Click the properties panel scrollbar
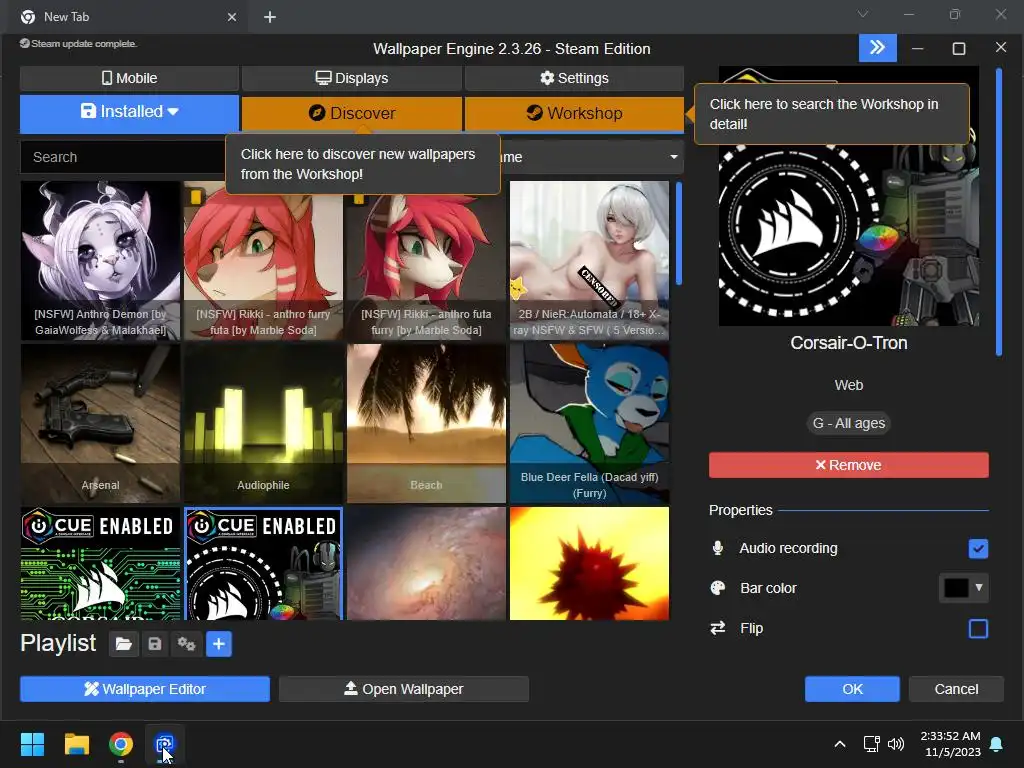 pos(999,212)
